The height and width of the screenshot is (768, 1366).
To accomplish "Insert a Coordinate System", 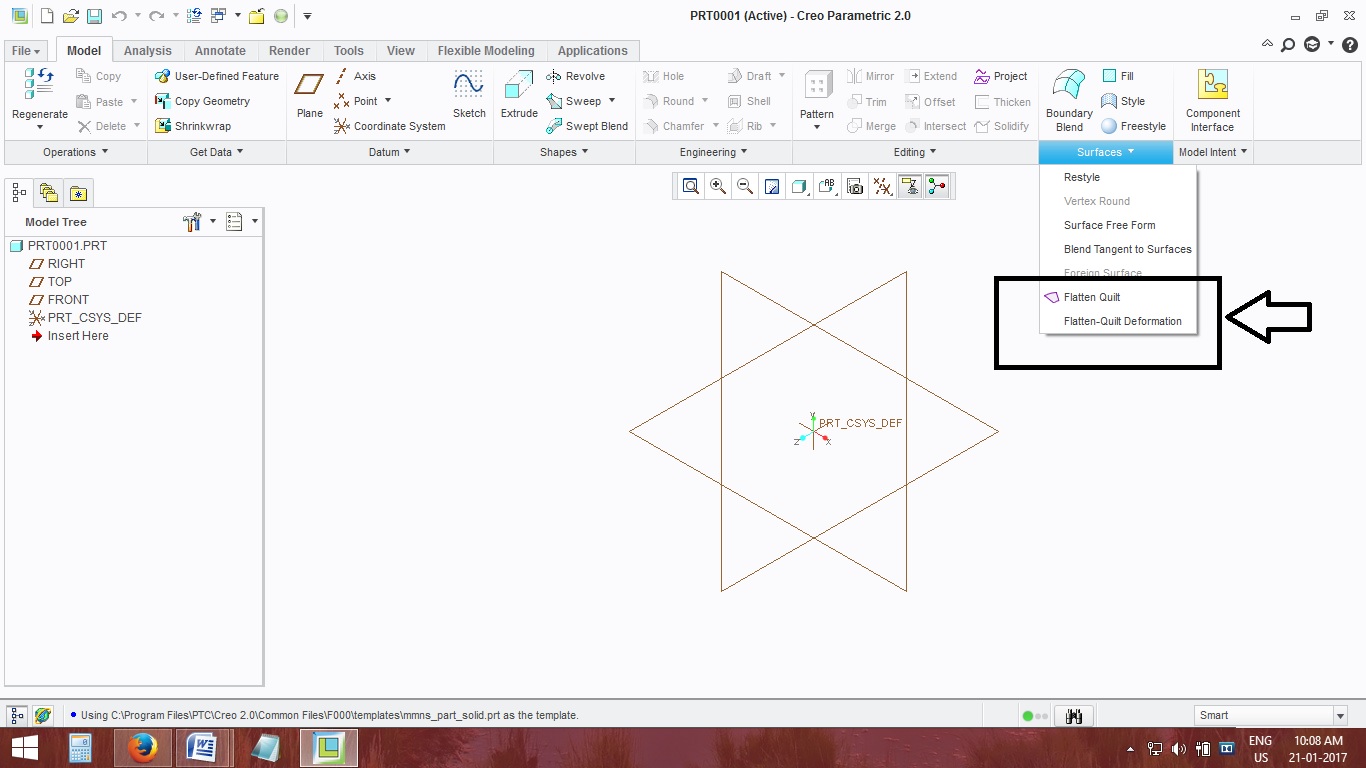I will point(390,126).
